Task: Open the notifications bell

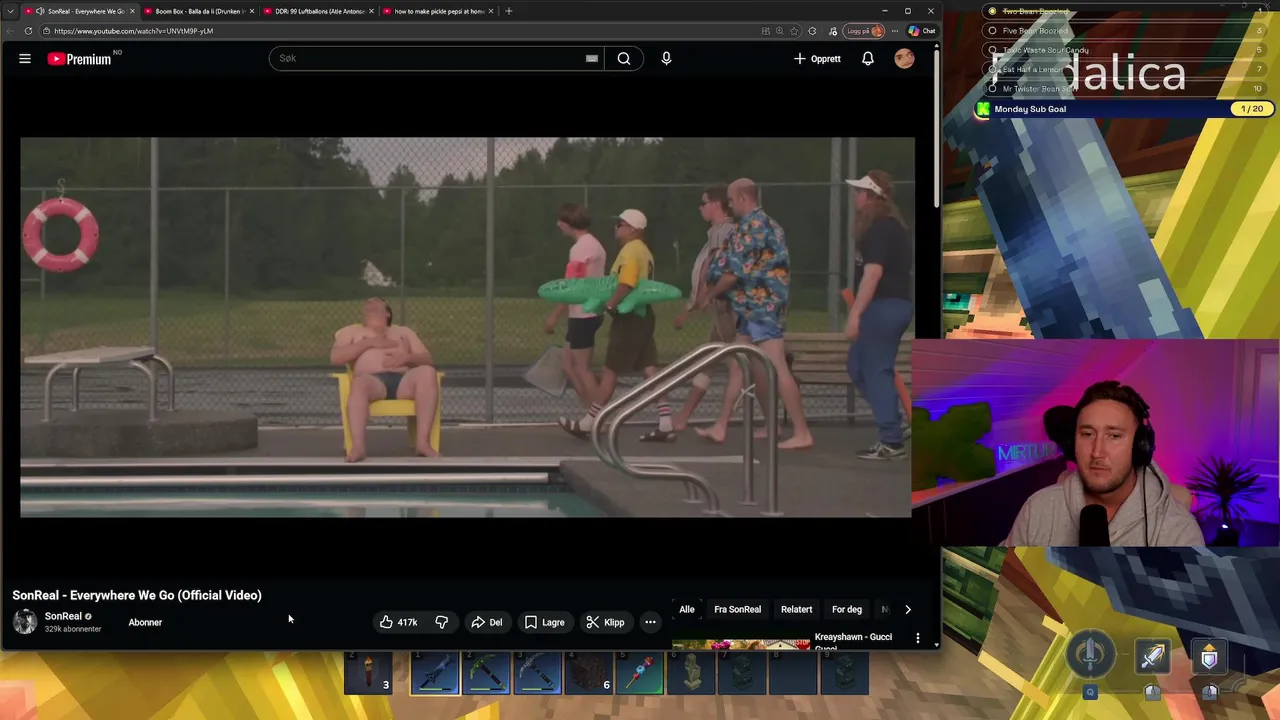Action: tap(868, 59)
